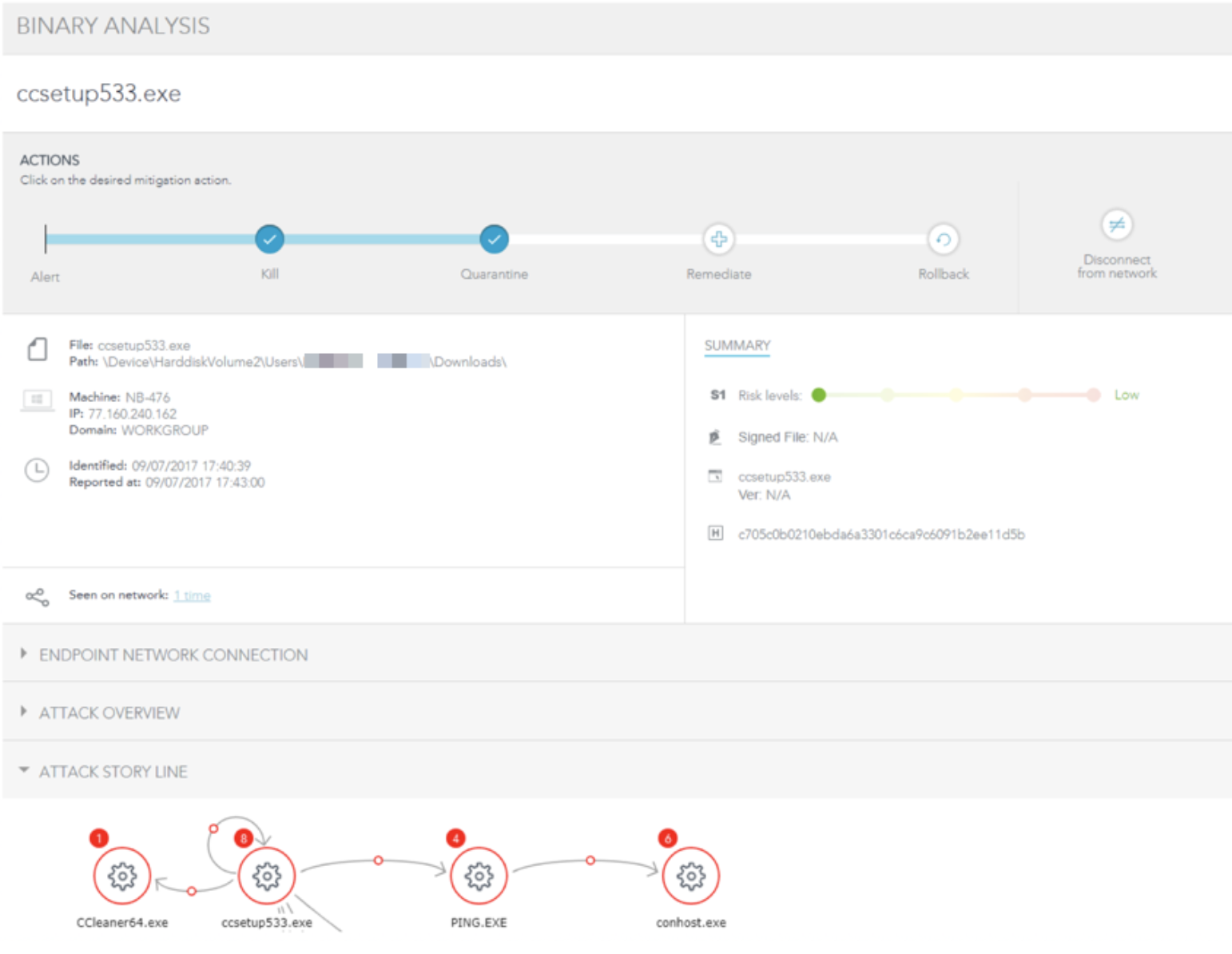Image resolution: width=1232 pixels, height=954 pixels.
Task: Click the hash icon next to file hash
Action: 715,534
